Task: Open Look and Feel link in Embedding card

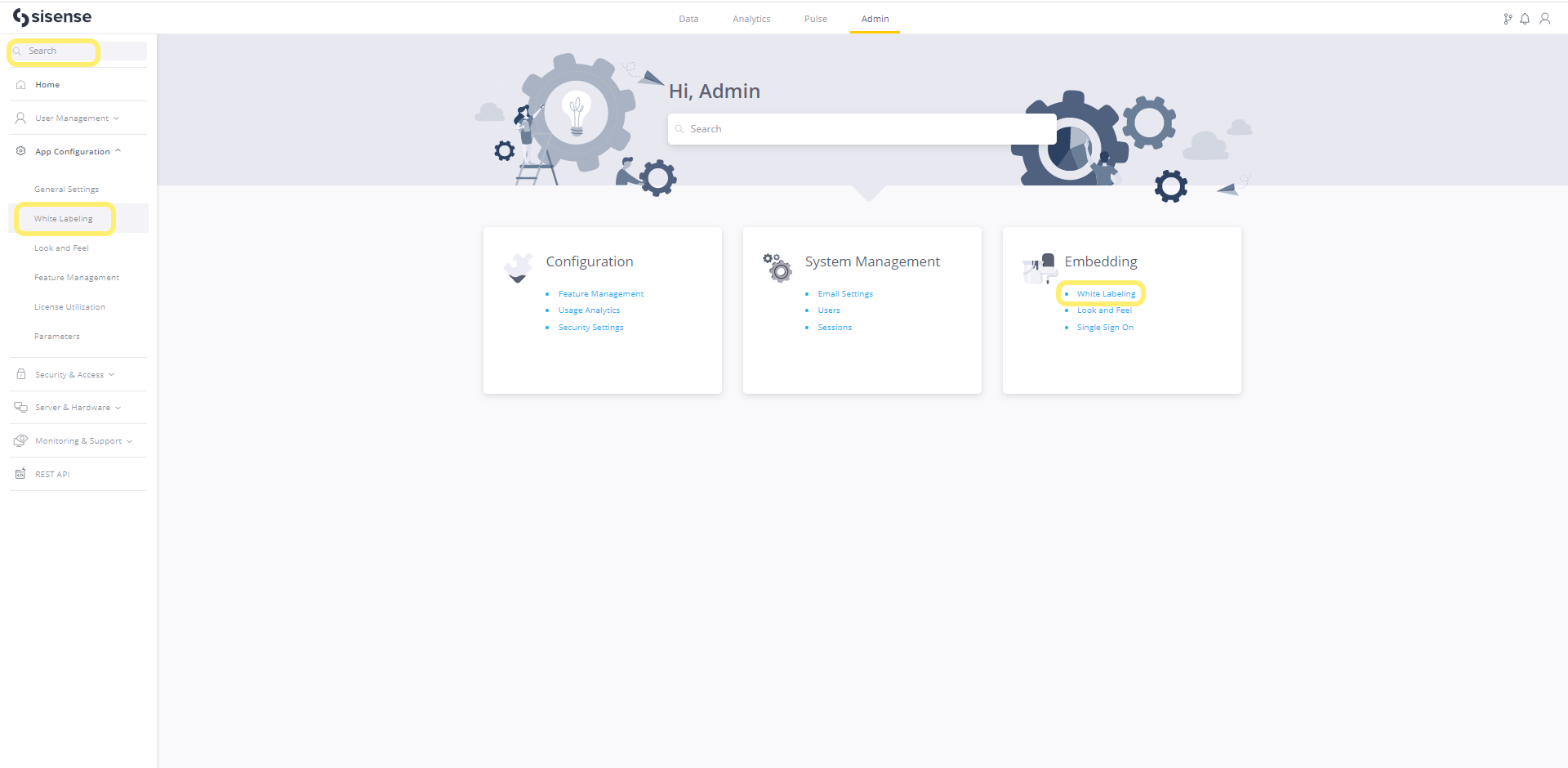Action: coord(1104,310)
